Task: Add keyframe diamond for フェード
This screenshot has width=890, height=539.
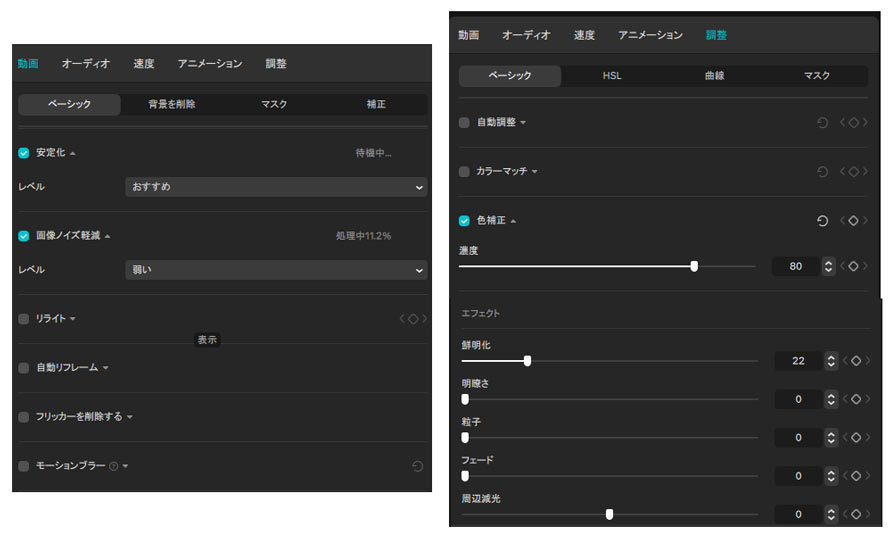Action: 856,476
